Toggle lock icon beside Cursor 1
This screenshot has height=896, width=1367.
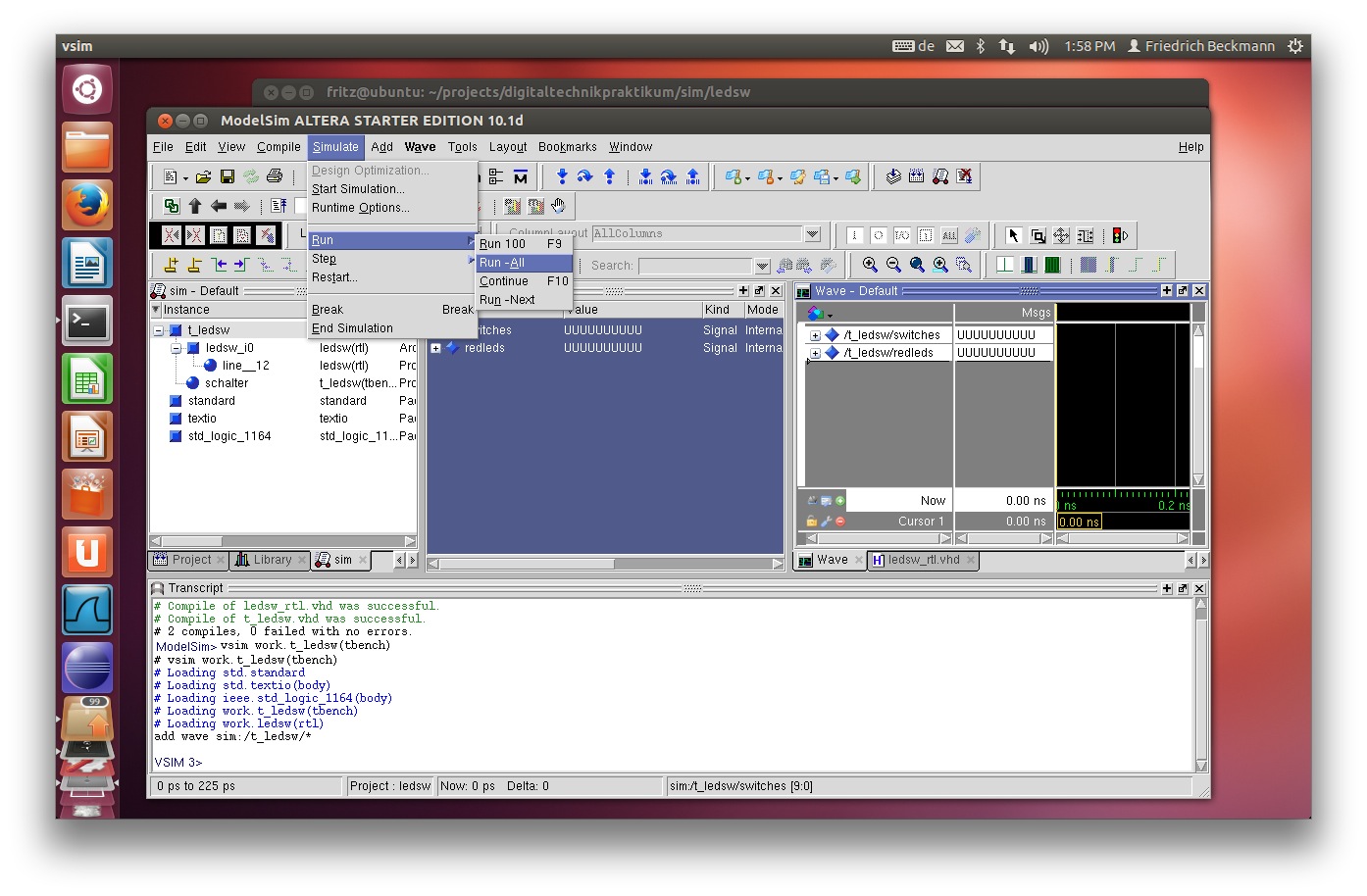(812, 522)
